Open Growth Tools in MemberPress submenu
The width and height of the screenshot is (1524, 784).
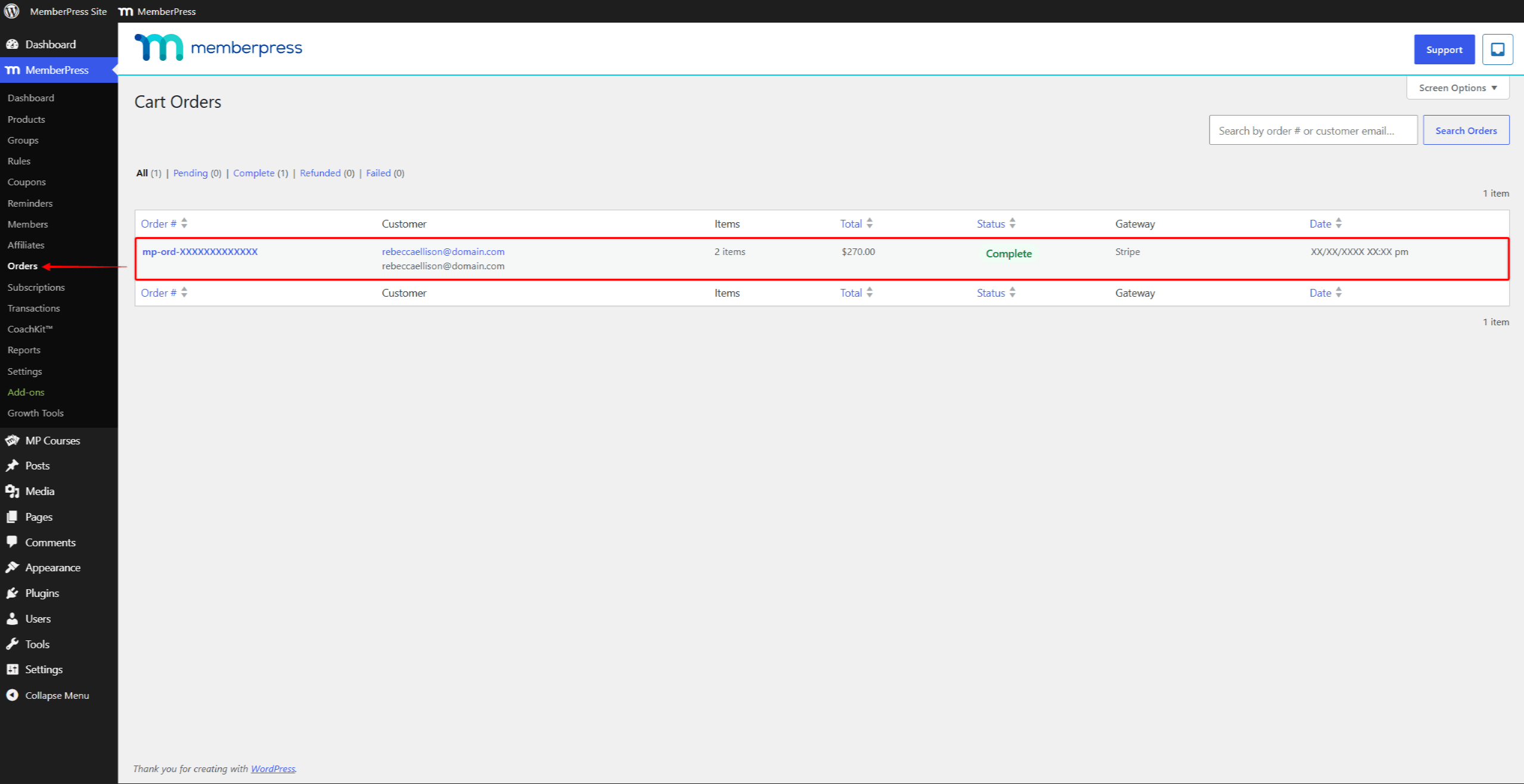point(35,413)
